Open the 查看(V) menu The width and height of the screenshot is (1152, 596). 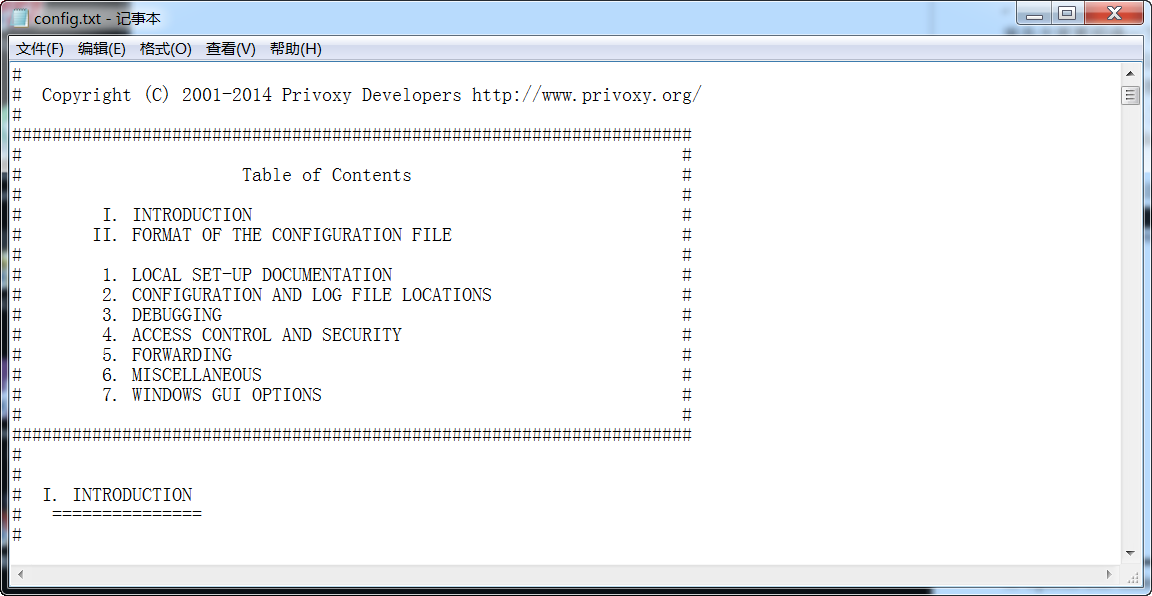[x=231, y=49]
